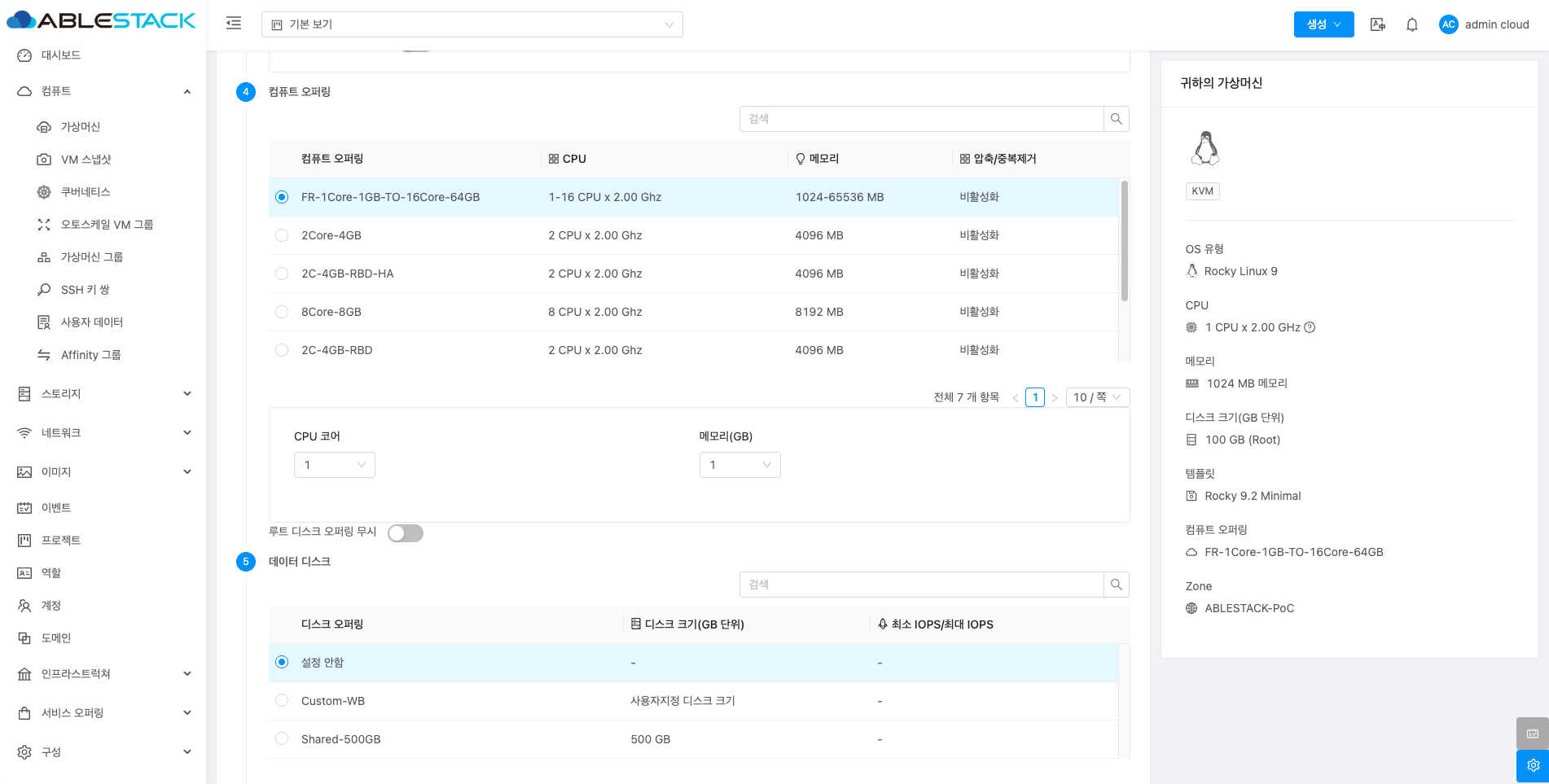Open the 가상머신 menu item

point(81,127)
